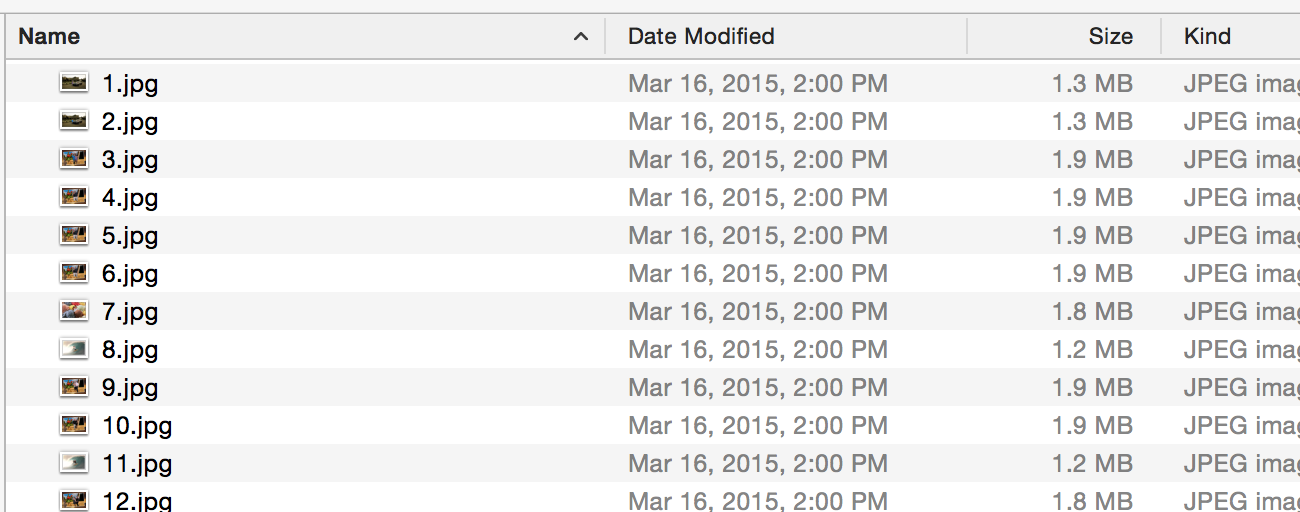This screenshot has width=1300, height=512.
Task: Select the 8.jpg file icon
Action: (73, 349)
